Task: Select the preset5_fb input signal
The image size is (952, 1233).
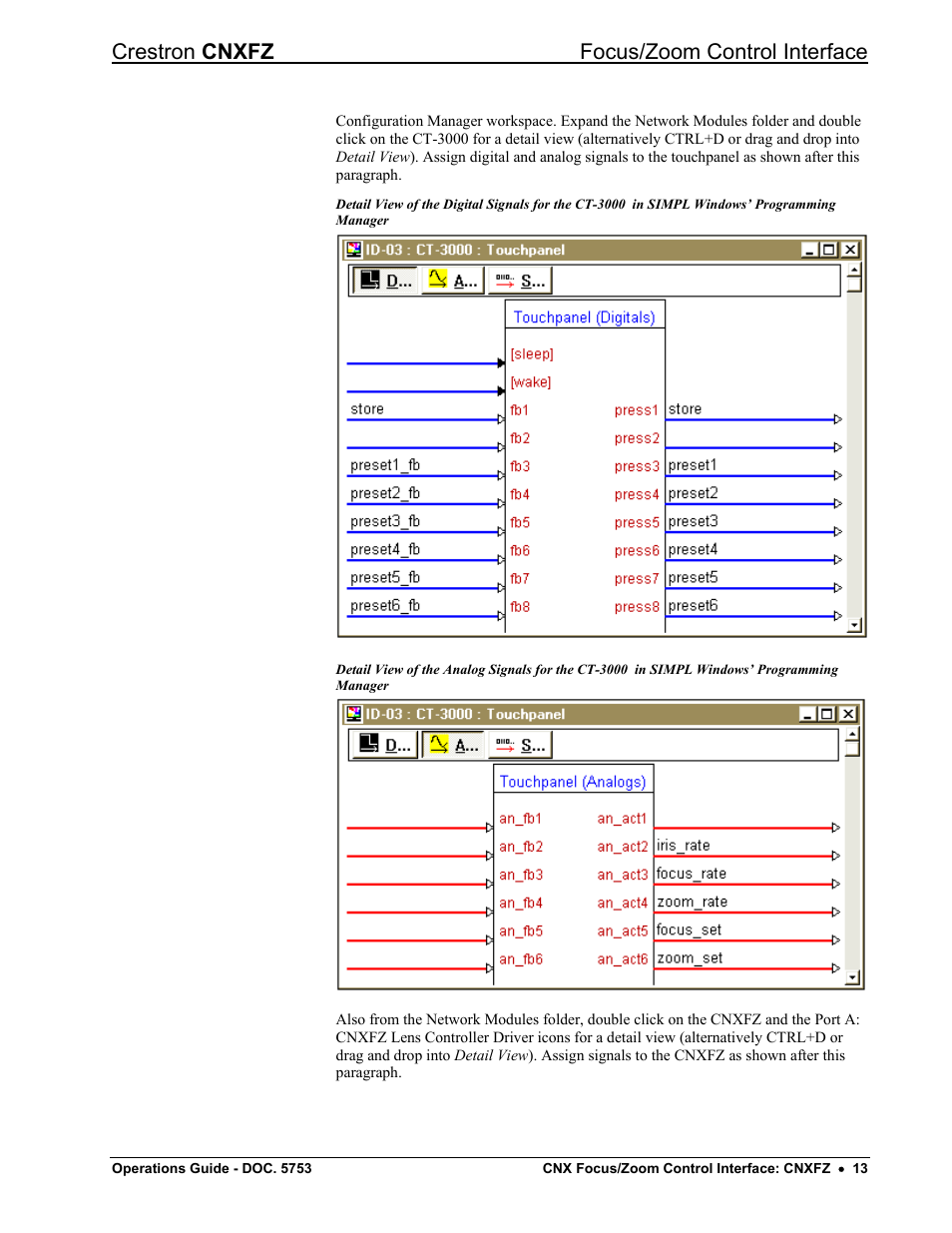Action: click(x=385, y=577)
